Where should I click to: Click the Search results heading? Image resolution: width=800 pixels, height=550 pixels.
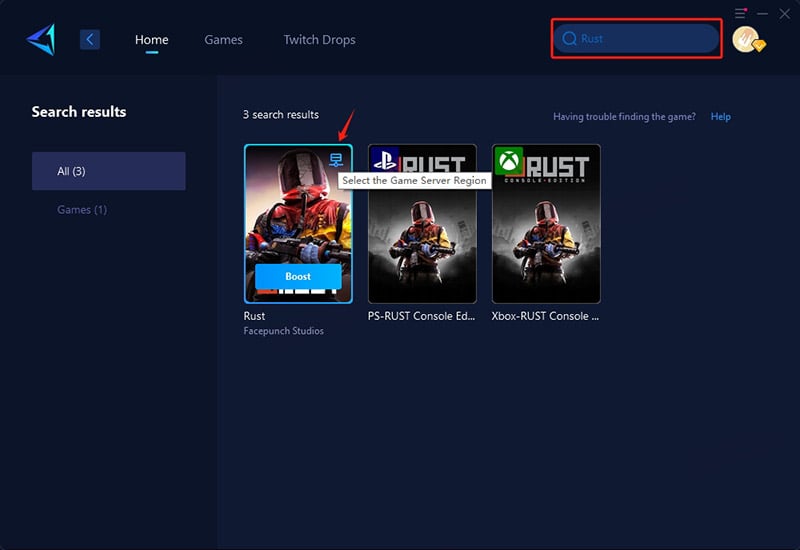79,112
